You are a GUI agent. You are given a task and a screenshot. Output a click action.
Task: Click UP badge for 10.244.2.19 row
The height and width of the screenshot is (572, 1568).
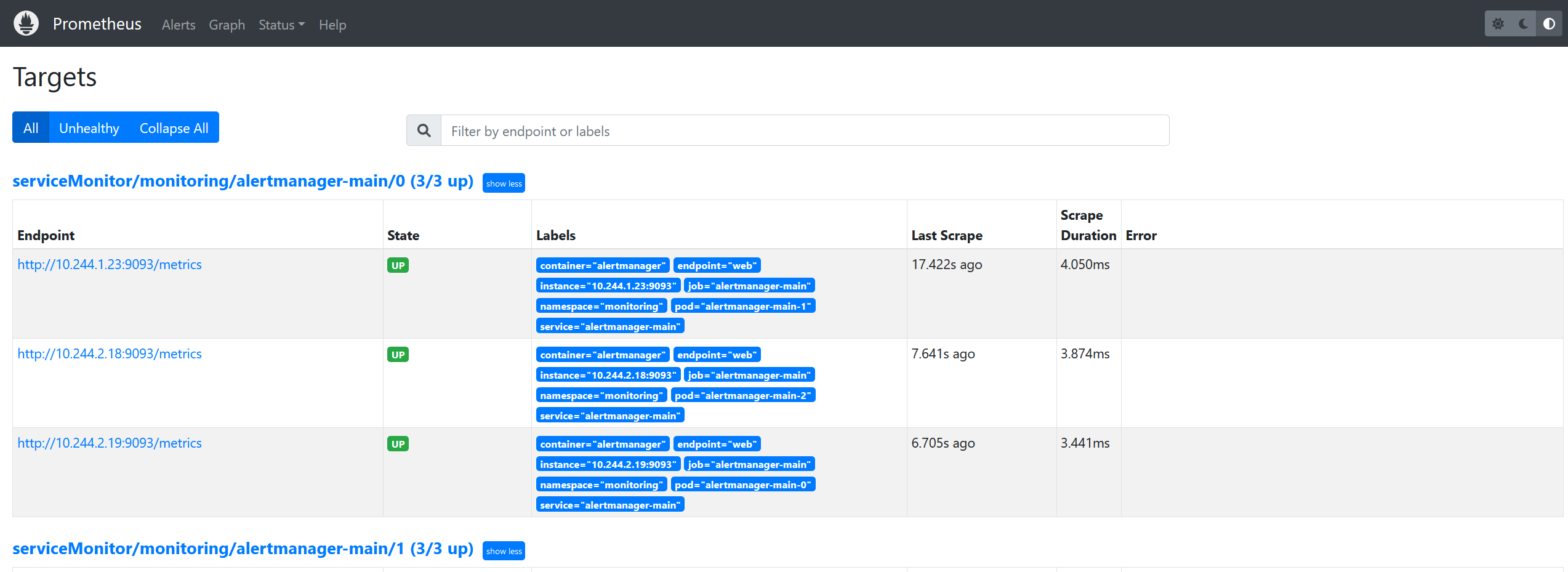(x=398, y=444)
